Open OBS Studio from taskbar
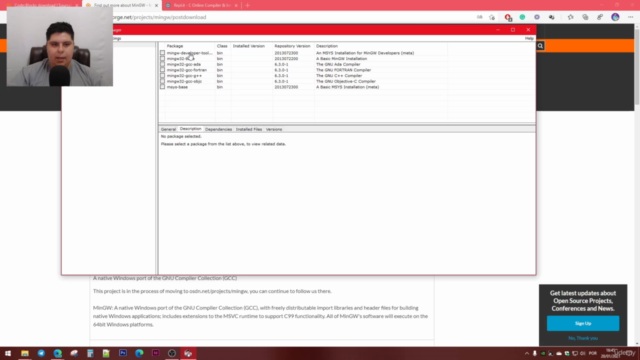 [172, 353]
